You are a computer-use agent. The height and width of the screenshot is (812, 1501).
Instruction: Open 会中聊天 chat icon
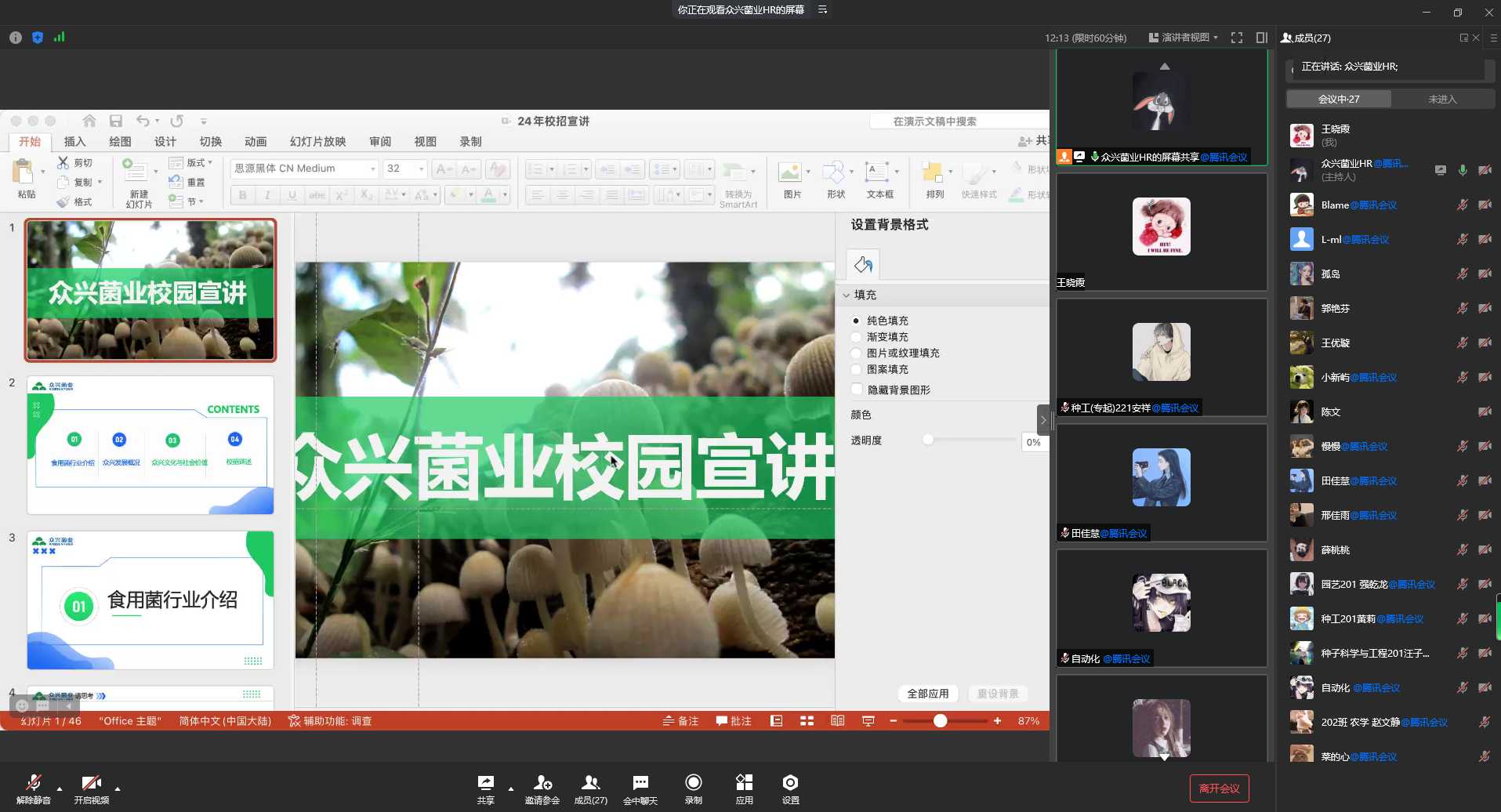[x=640, y=782]
